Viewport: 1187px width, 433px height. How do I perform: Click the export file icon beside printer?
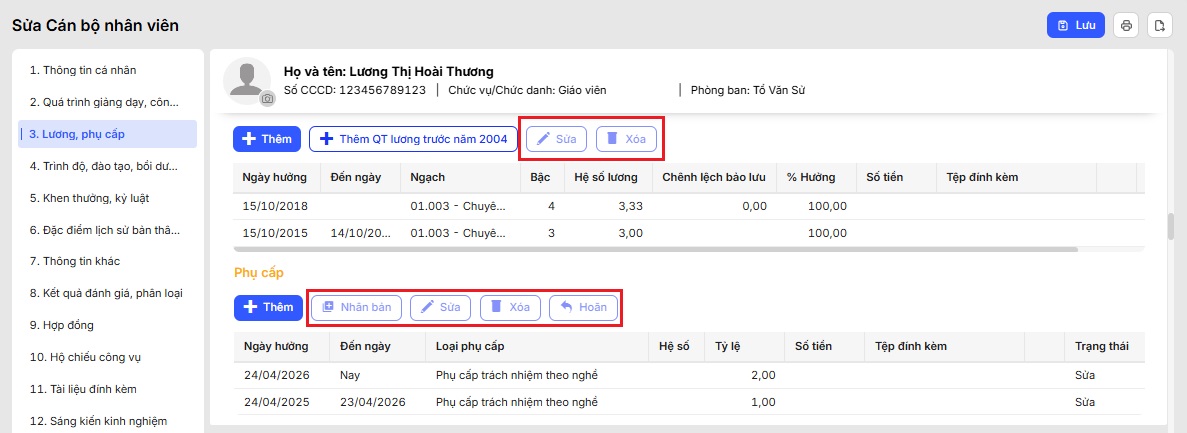click(x=1160, y=25)
